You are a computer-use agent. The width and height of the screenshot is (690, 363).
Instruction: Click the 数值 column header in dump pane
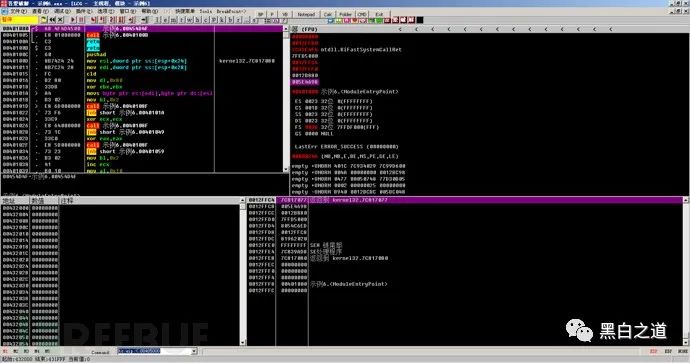(x=44, y=201)
